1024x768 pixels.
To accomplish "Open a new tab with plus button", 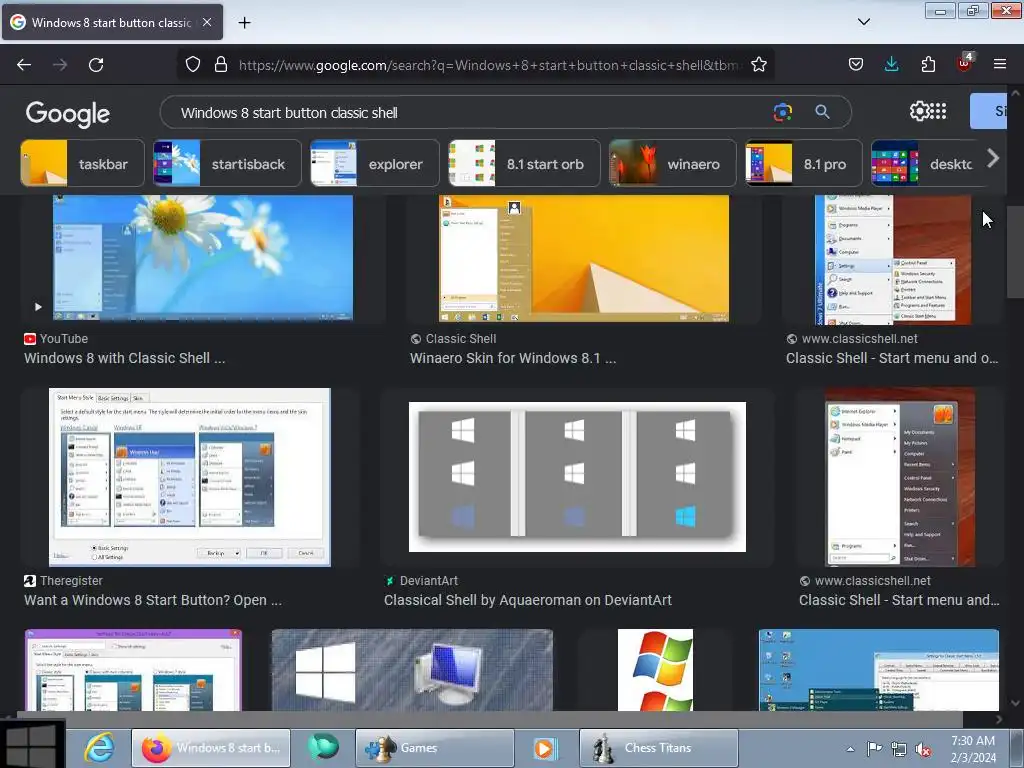I will (244, 23).
